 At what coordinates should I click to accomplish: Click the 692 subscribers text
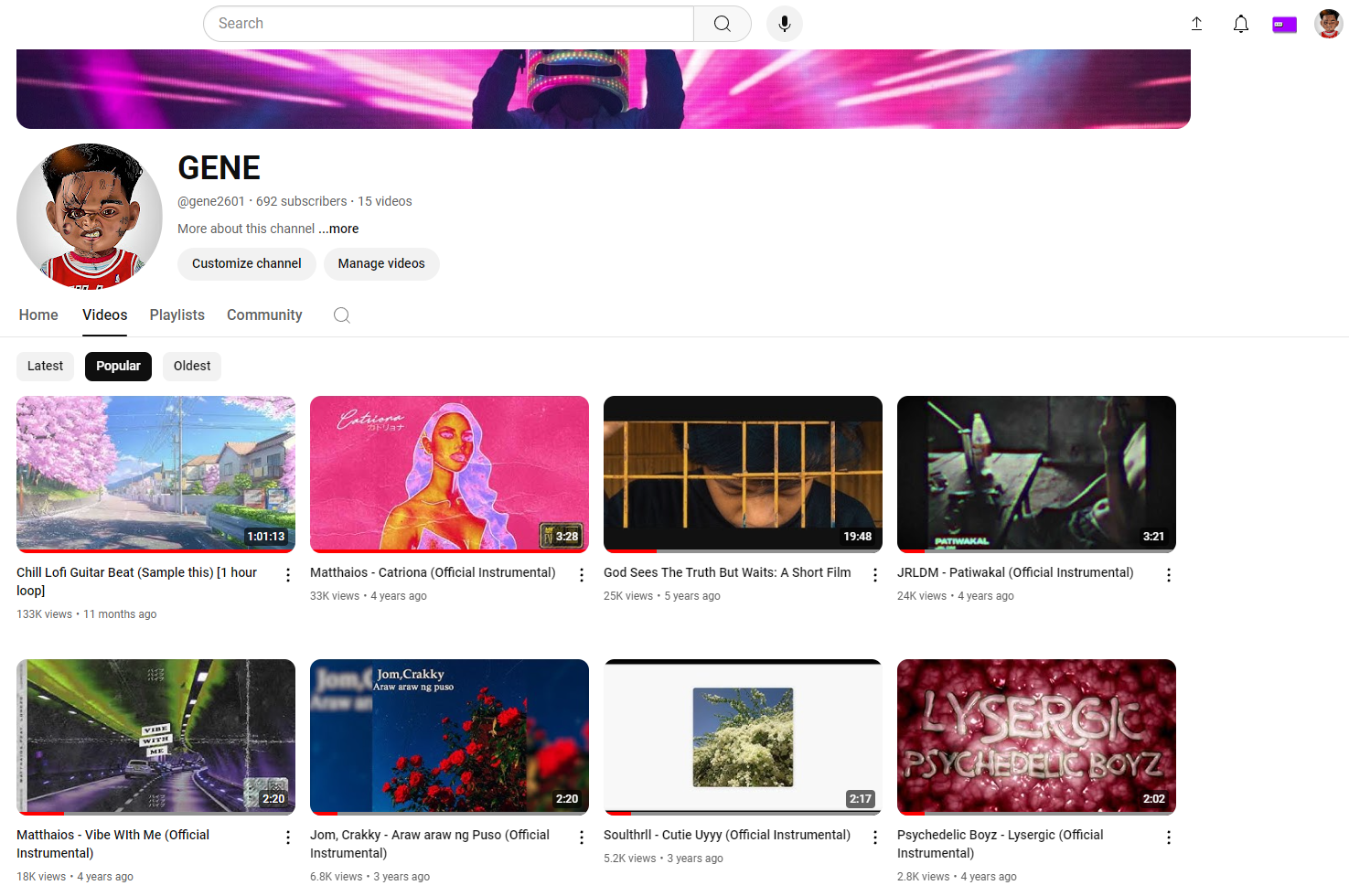(302, 202)
